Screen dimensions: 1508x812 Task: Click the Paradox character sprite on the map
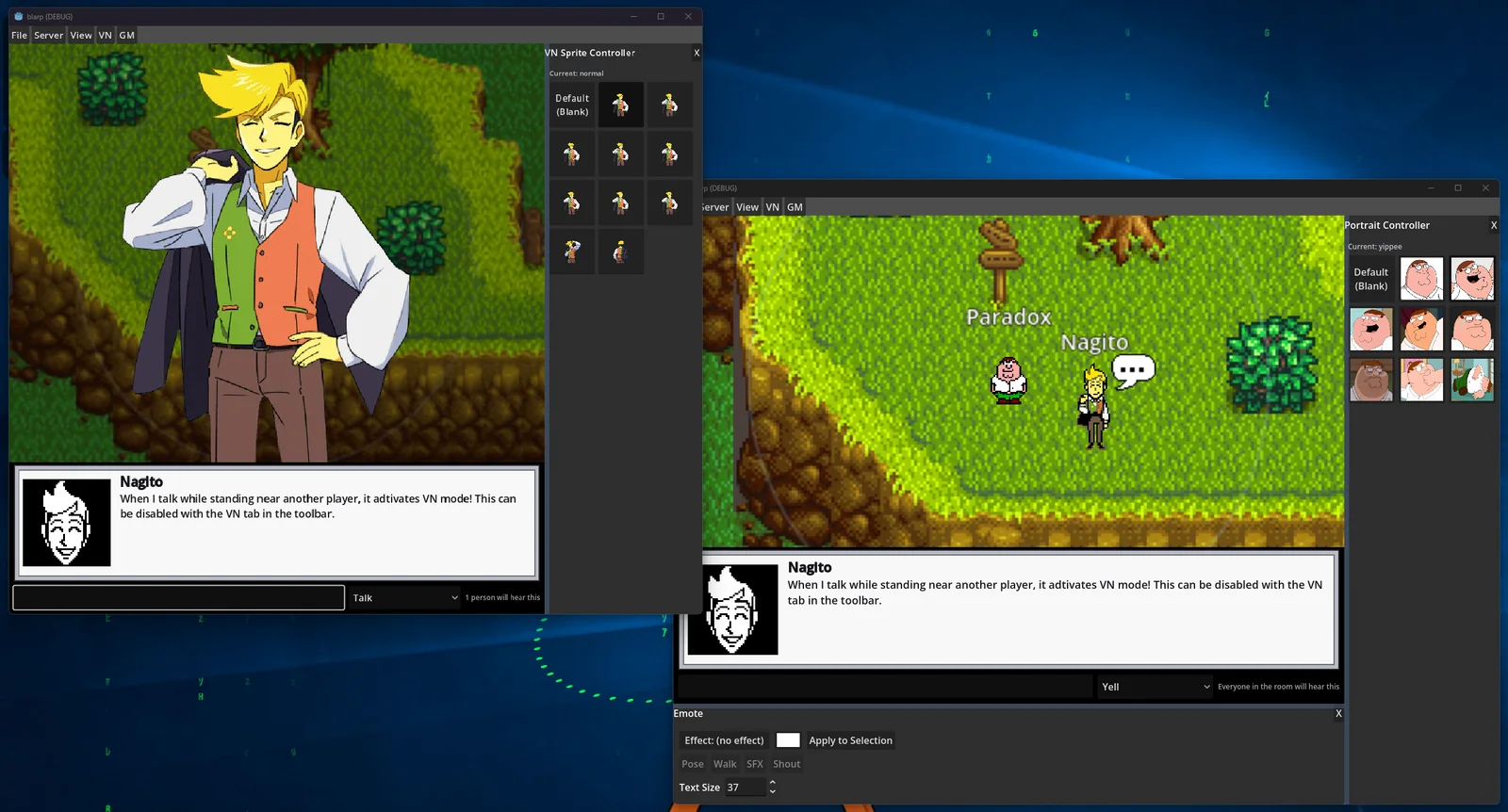[1008, 381]
